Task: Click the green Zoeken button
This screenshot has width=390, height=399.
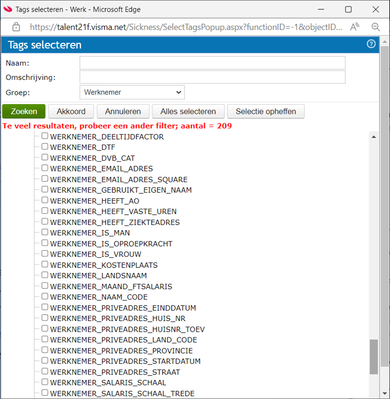Action: [24, 111]
